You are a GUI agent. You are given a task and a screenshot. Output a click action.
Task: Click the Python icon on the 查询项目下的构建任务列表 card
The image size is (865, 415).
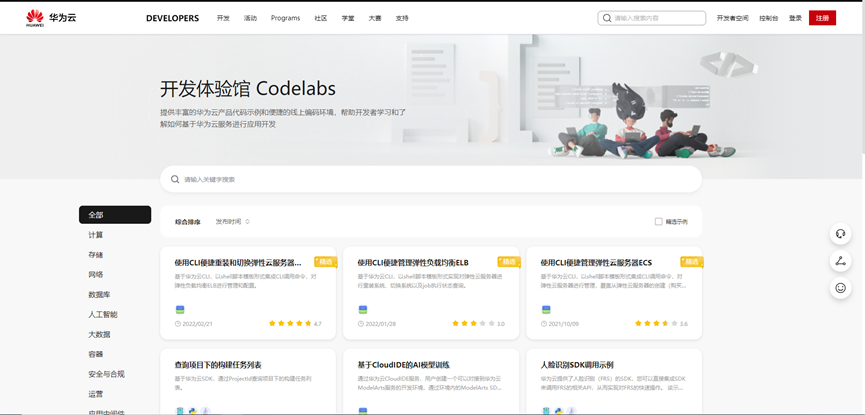tap(192, 411)
